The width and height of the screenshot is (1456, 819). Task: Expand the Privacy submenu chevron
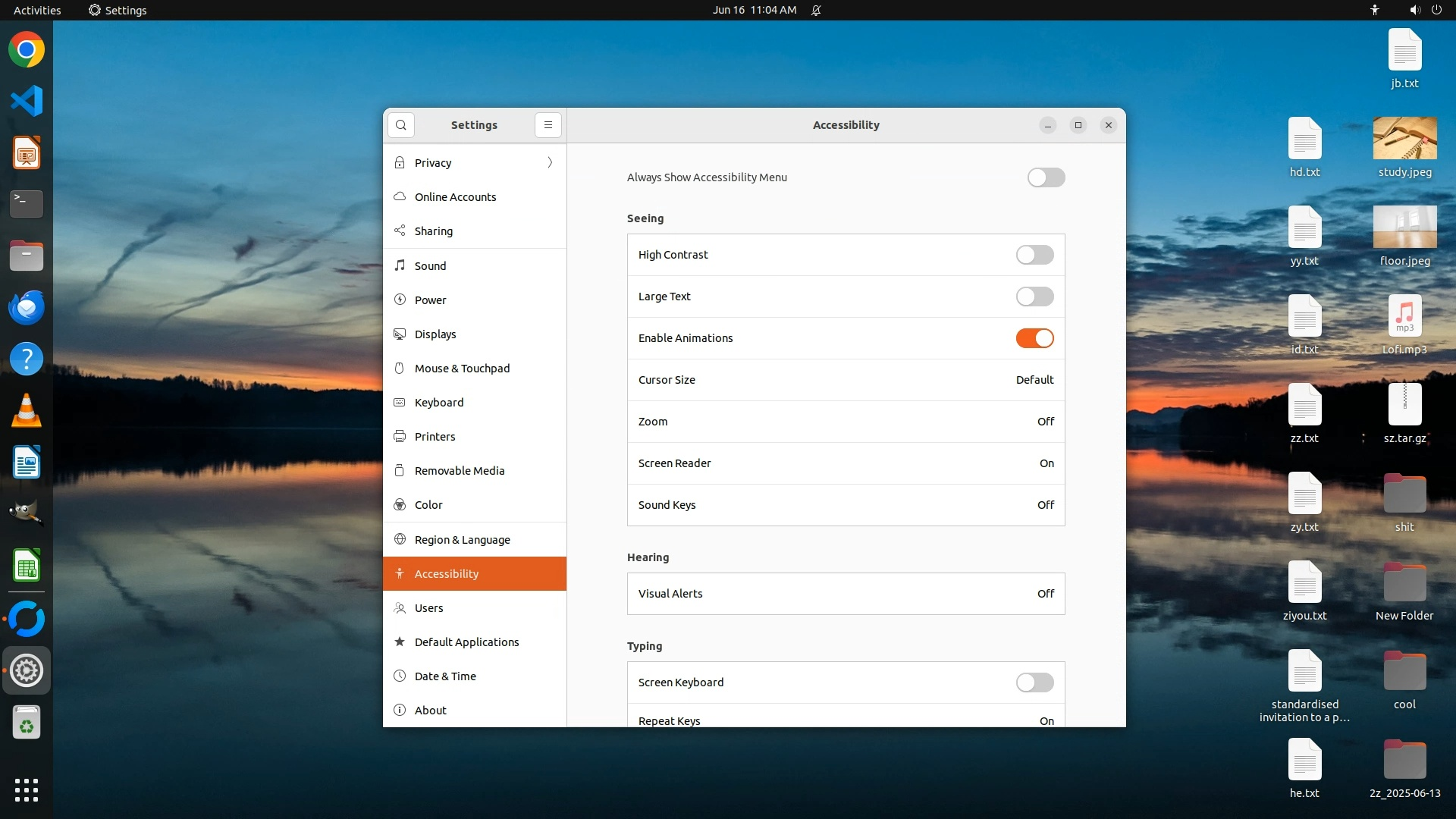550,163
